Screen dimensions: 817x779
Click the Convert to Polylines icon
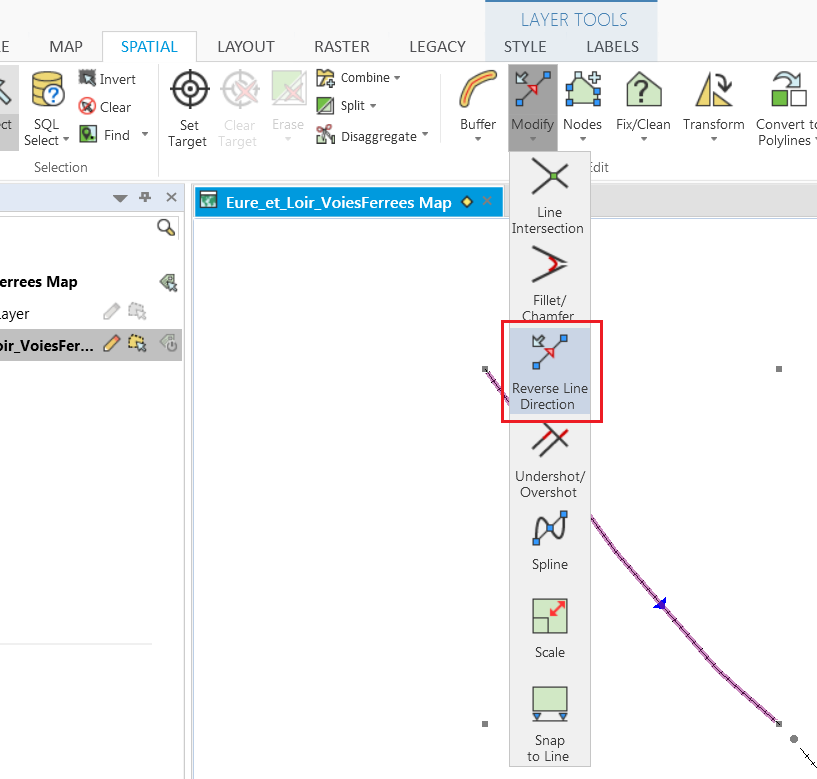[789, 89]
